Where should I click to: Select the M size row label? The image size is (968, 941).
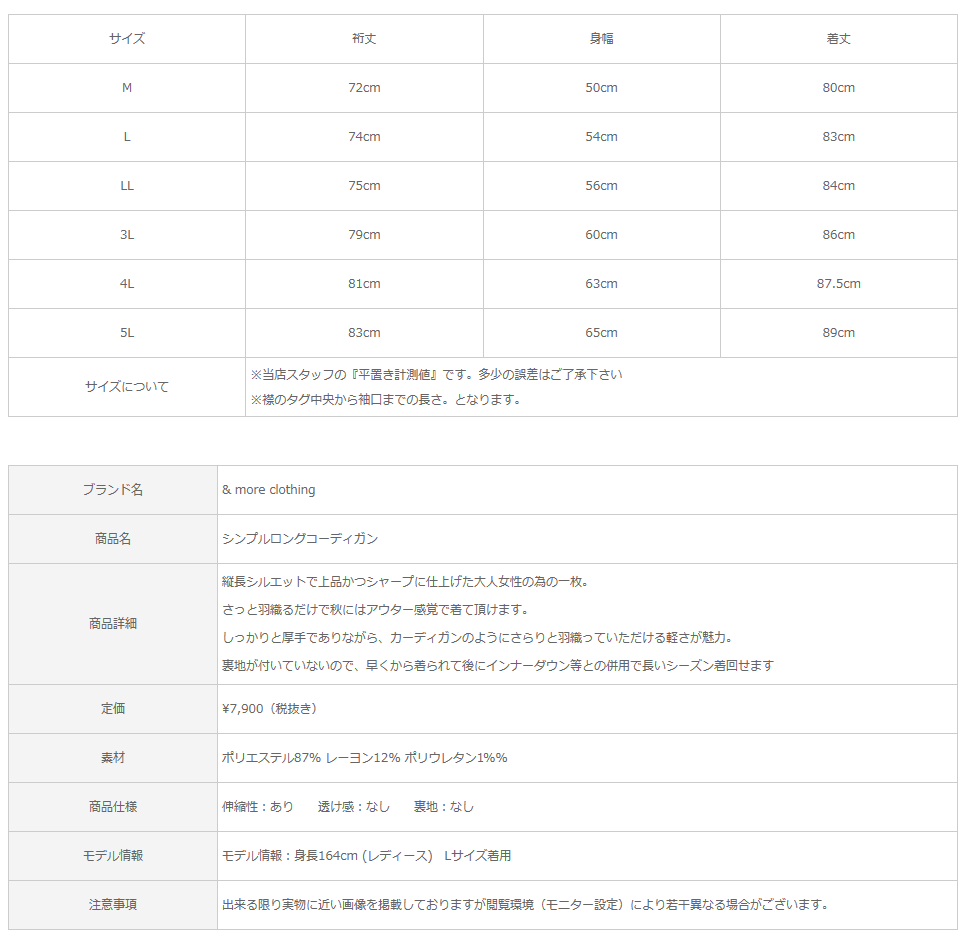click(127, 88)
